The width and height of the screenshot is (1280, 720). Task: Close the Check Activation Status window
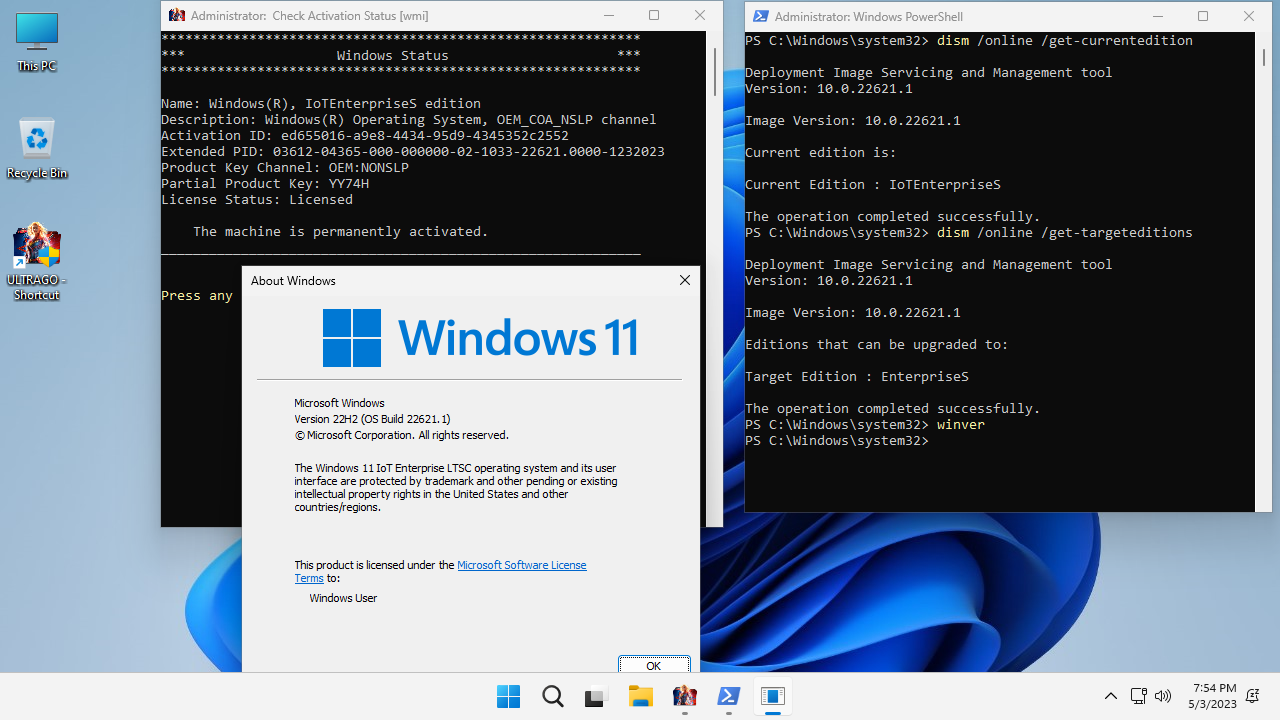coord(700,15)
